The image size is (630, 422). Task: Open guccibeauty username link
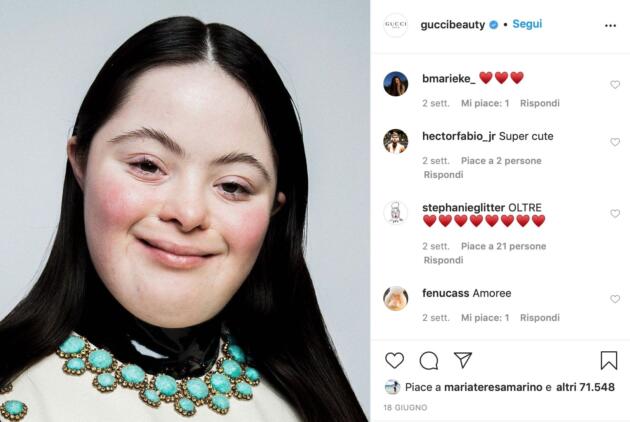tap(453, 25)
